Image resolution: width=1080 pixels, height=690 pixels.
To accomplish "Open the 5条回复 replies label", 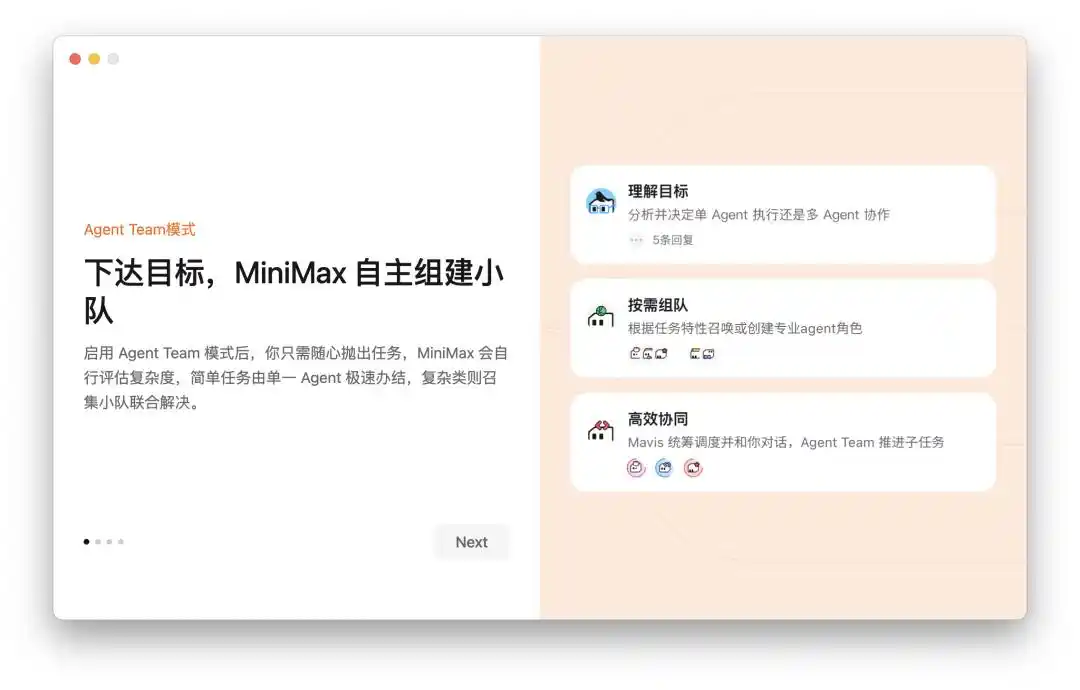I will tap(673, 240).
